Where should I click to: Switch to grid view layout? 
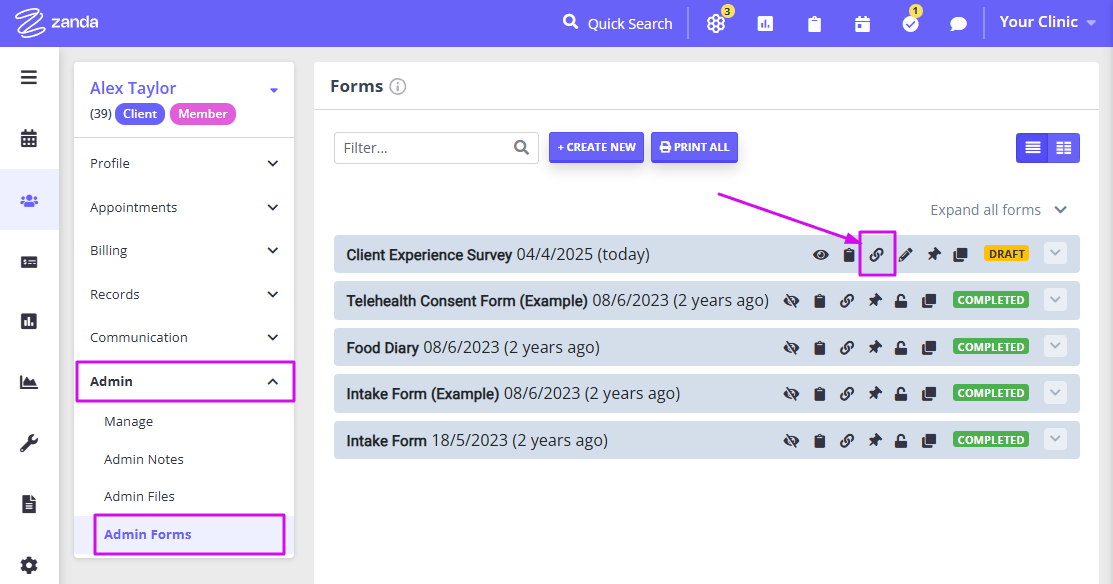[x=1063, y=148]
